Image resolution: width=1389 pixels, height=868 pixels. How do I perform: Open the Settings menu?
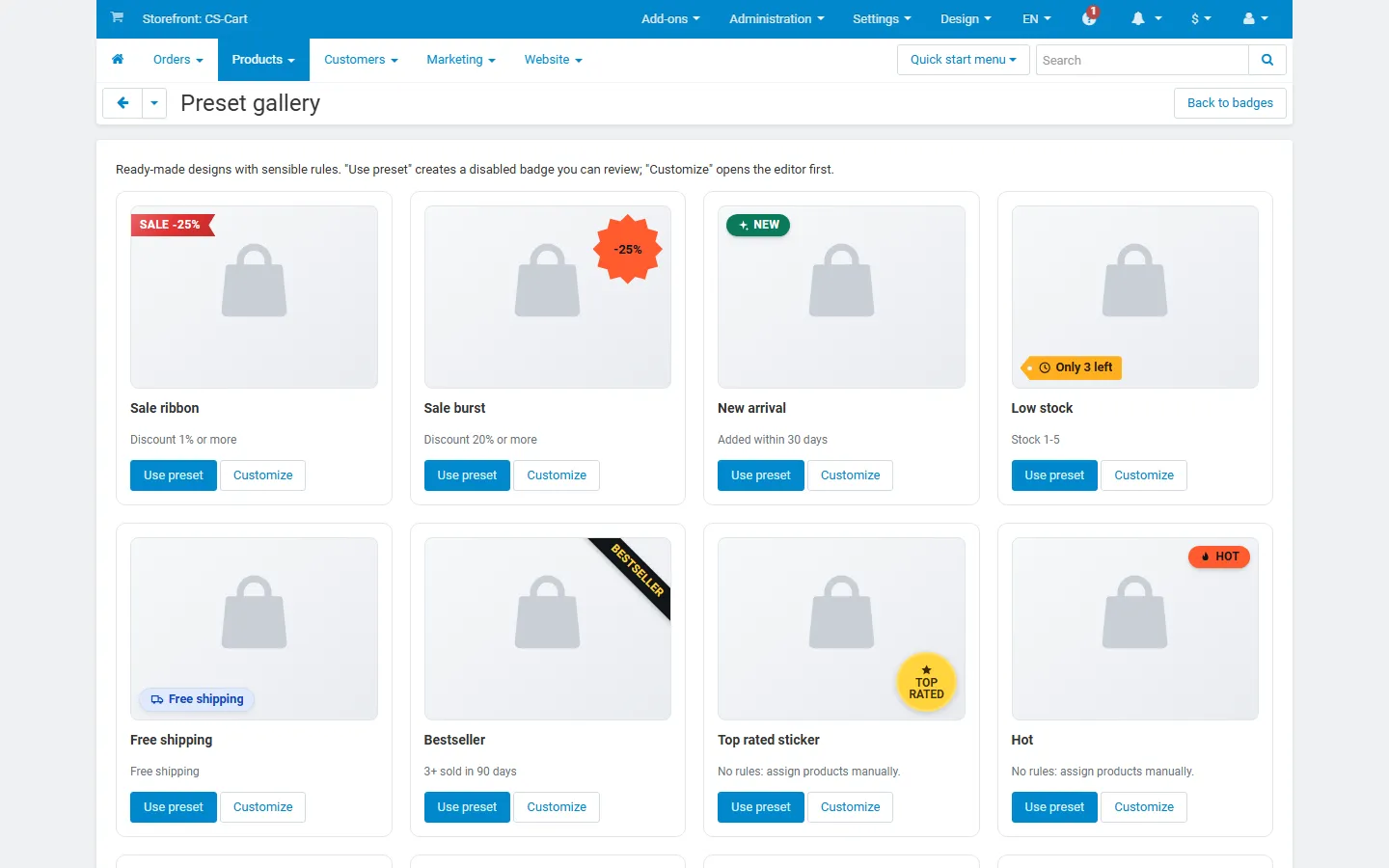pyautogui.click(x=882, y=18)
